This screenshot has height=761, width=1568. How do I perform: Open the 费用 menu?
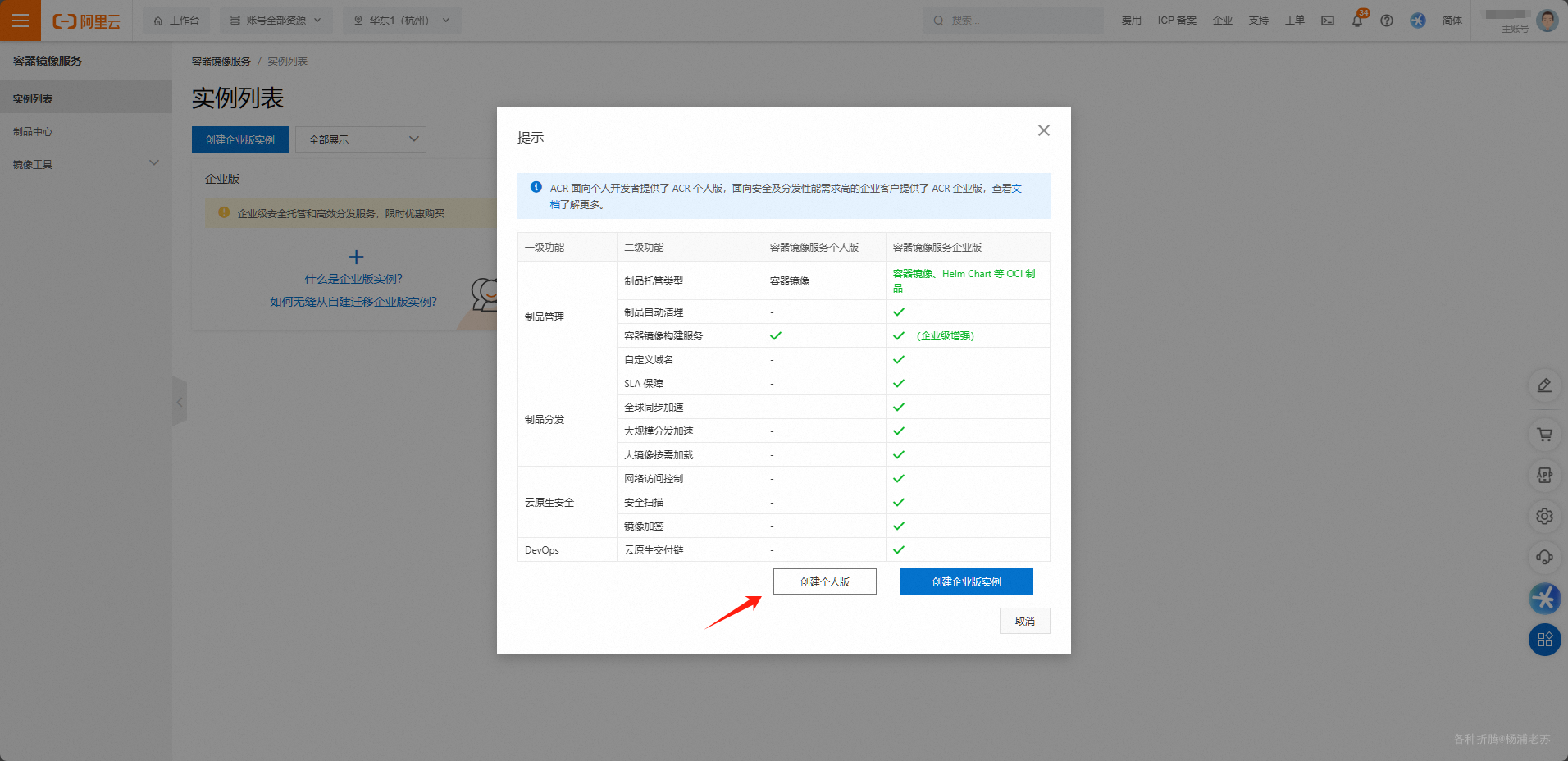(x=1132, y=21)
